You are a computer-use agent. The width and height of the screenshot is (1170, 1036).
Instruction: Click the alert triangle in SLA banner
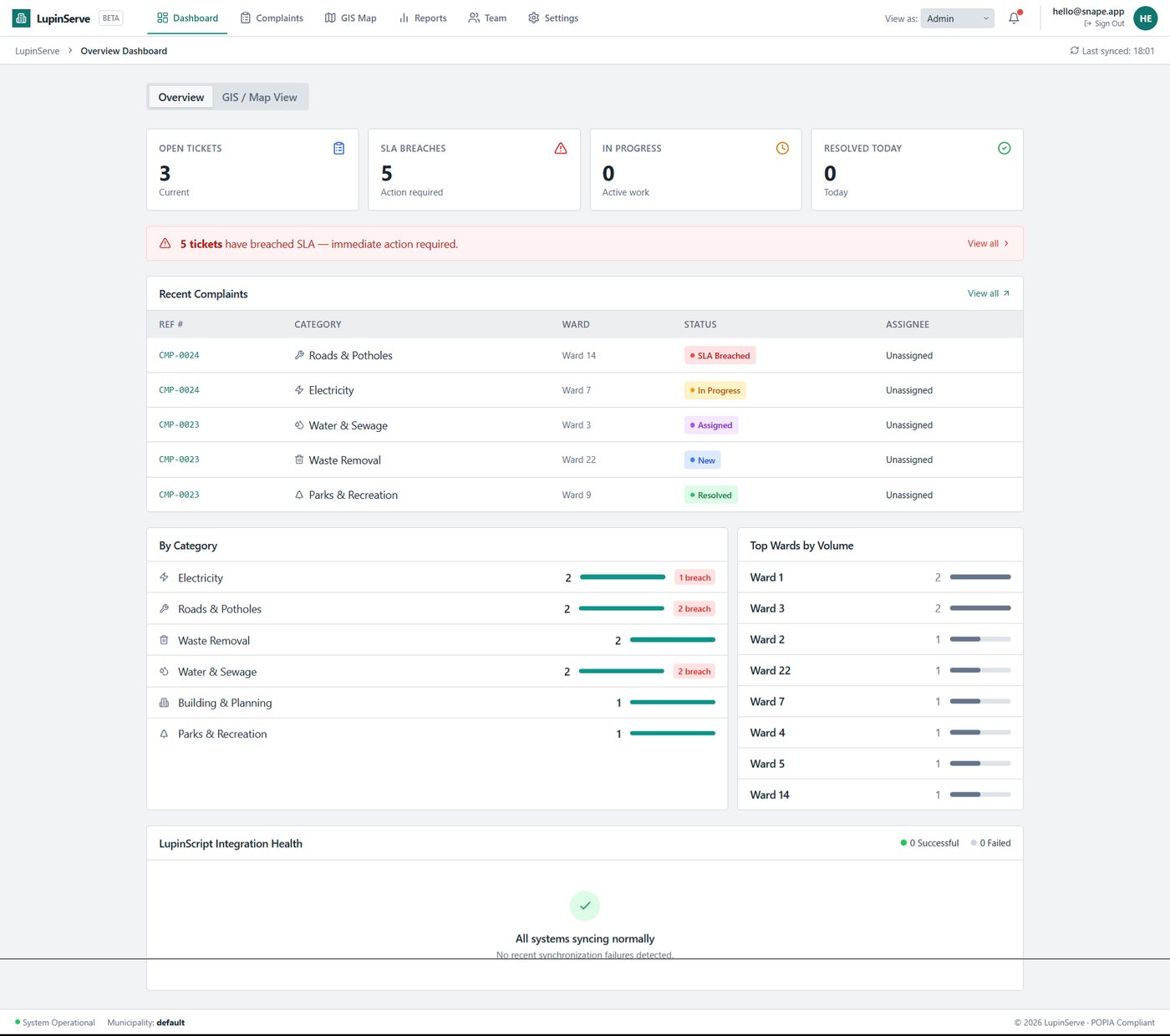(x=165, y=243)
